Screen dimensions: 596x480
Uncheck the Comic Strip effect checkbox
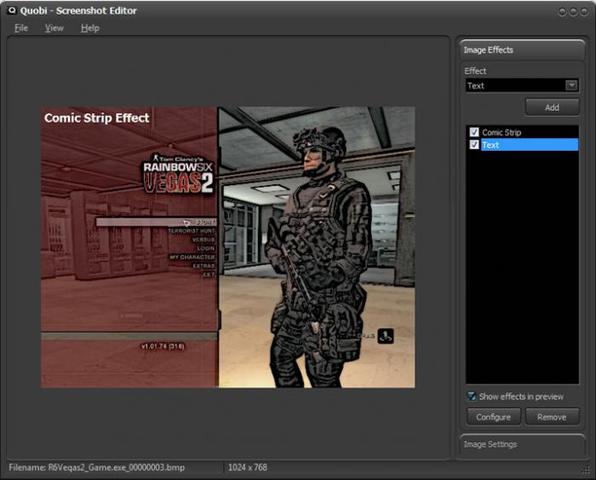point(474,132)
